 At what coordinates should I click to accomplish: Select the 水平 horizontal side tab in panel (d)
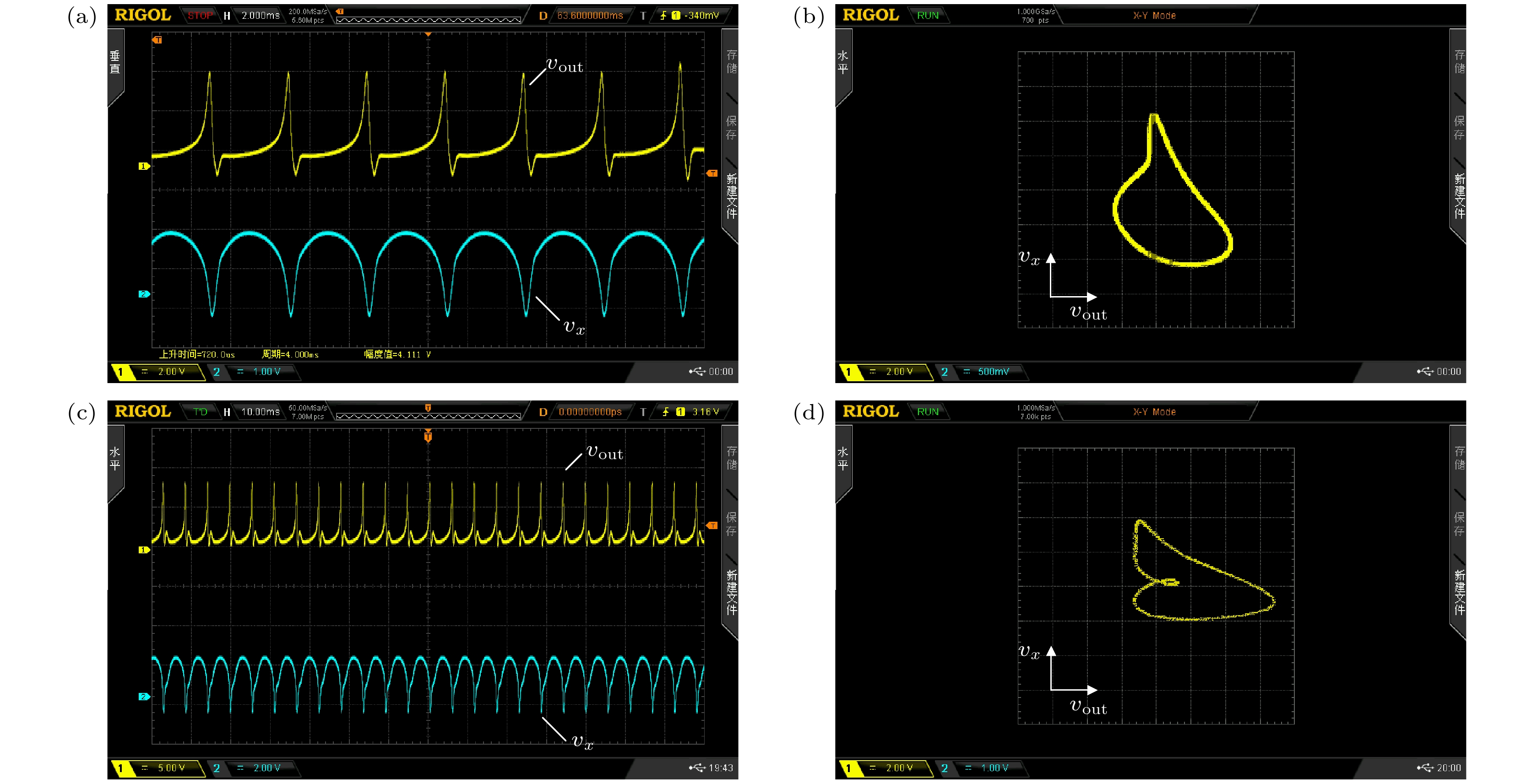pyautogui.click(x=843, y=459)
